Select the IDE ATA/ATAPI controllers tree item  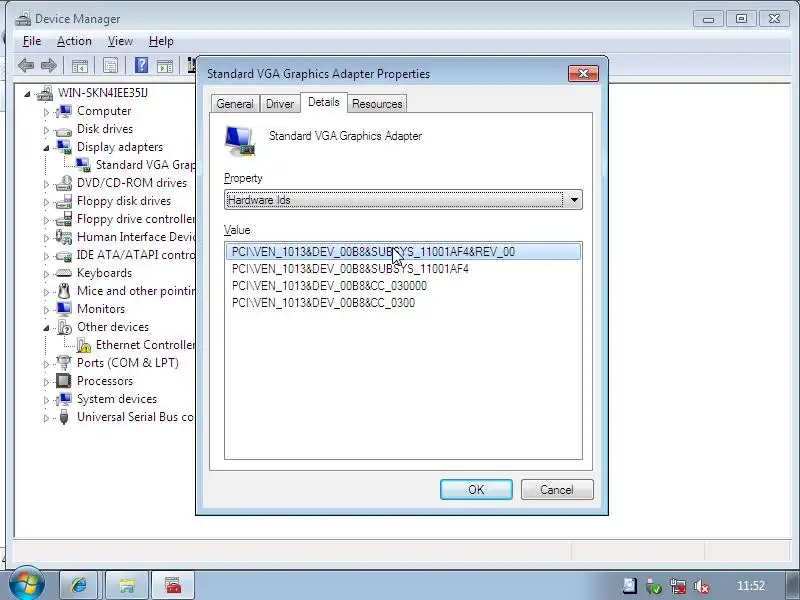(136, 255)
